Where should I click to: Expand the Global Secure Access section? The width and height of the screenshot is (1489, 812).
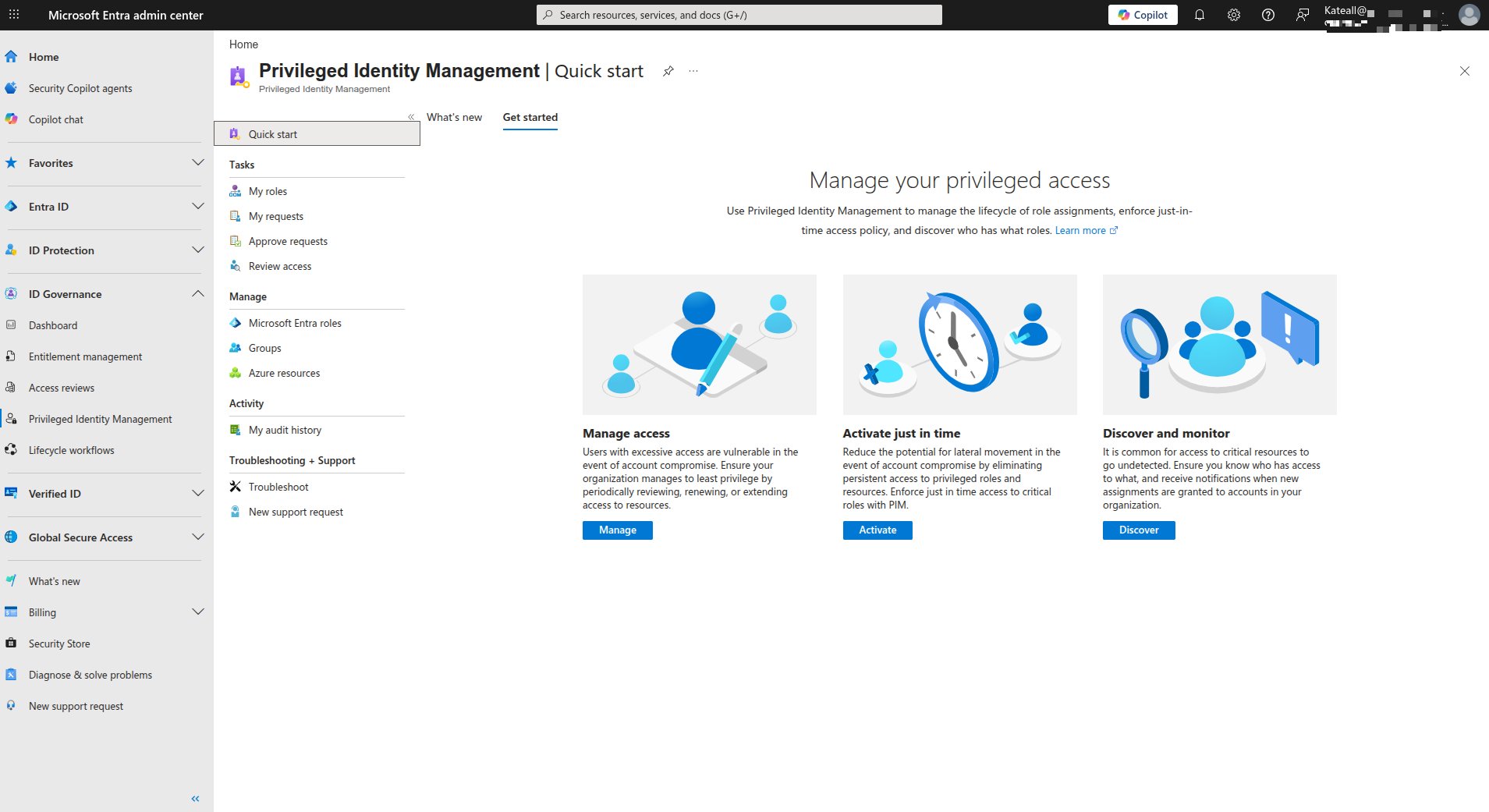[x=198, y=537]
